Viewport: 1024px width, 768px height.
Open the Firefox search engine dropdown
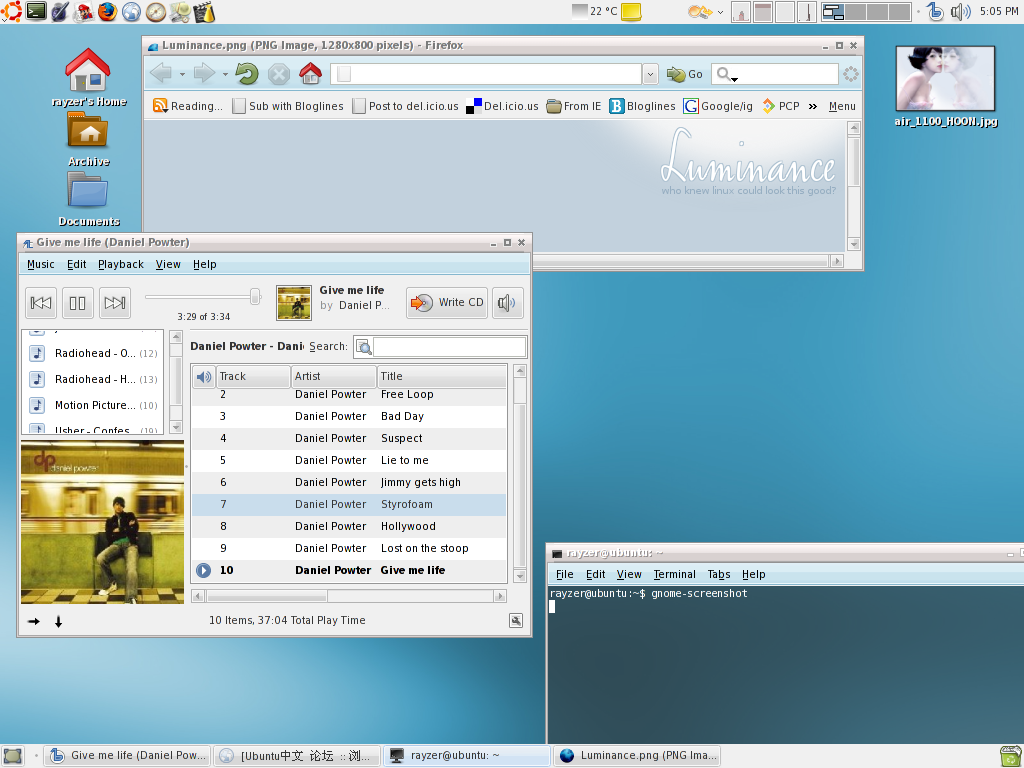[x=726, y=75]
